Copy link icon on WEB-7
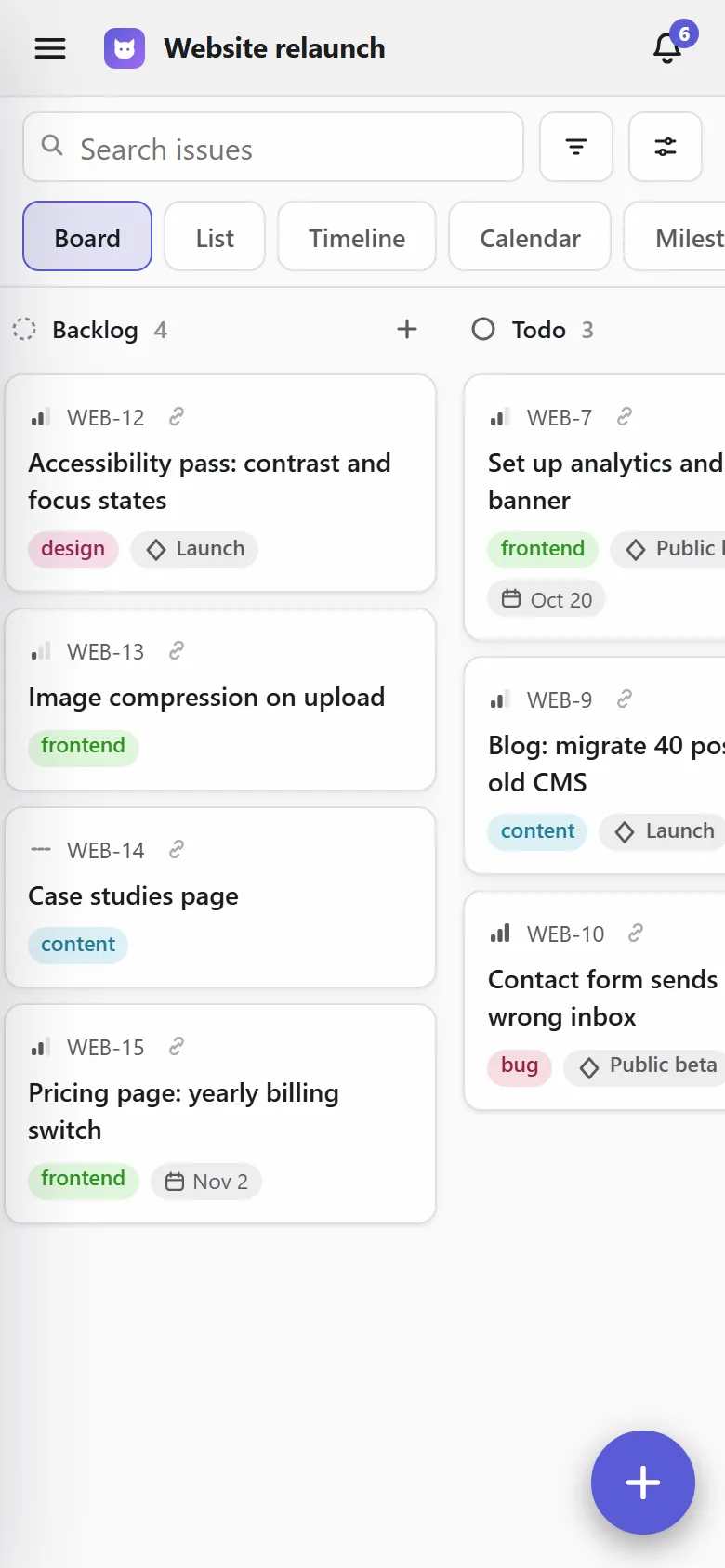The width and height of the screenshot is (725, 1568). pos(625,417)
